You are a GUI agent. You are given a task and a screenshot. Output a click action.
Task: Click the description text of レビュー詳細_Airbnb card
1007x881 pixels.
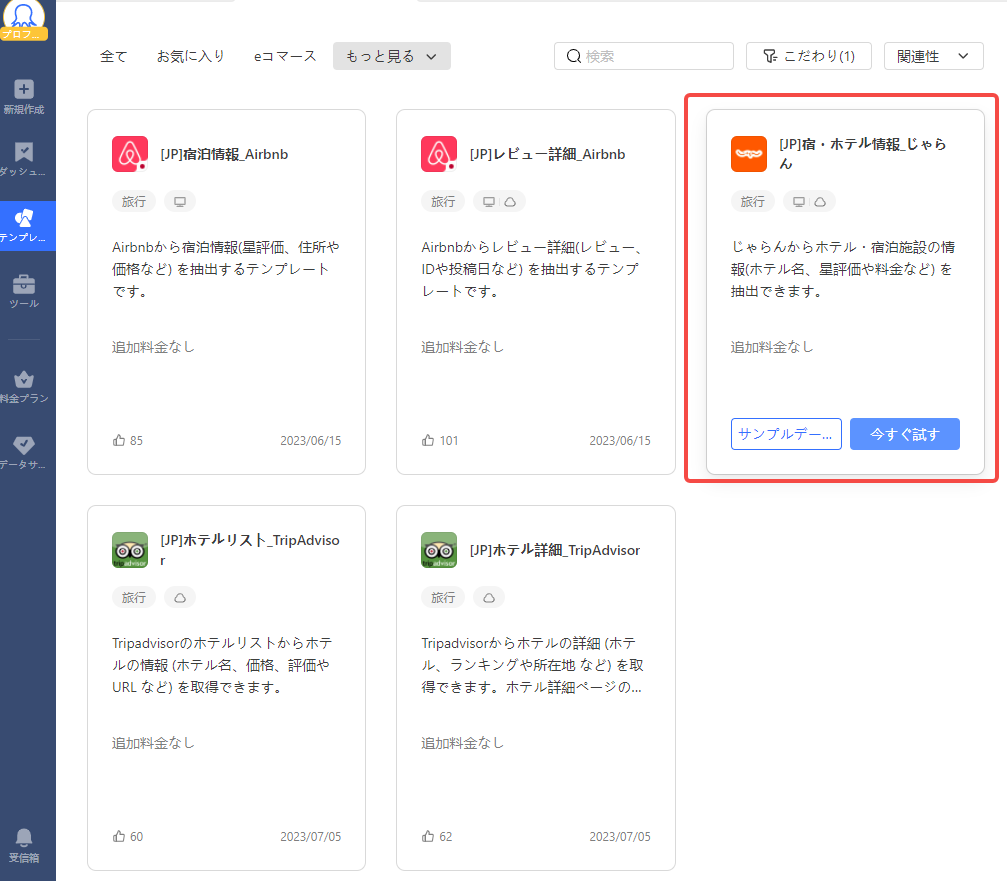click(x=532, y=269)
